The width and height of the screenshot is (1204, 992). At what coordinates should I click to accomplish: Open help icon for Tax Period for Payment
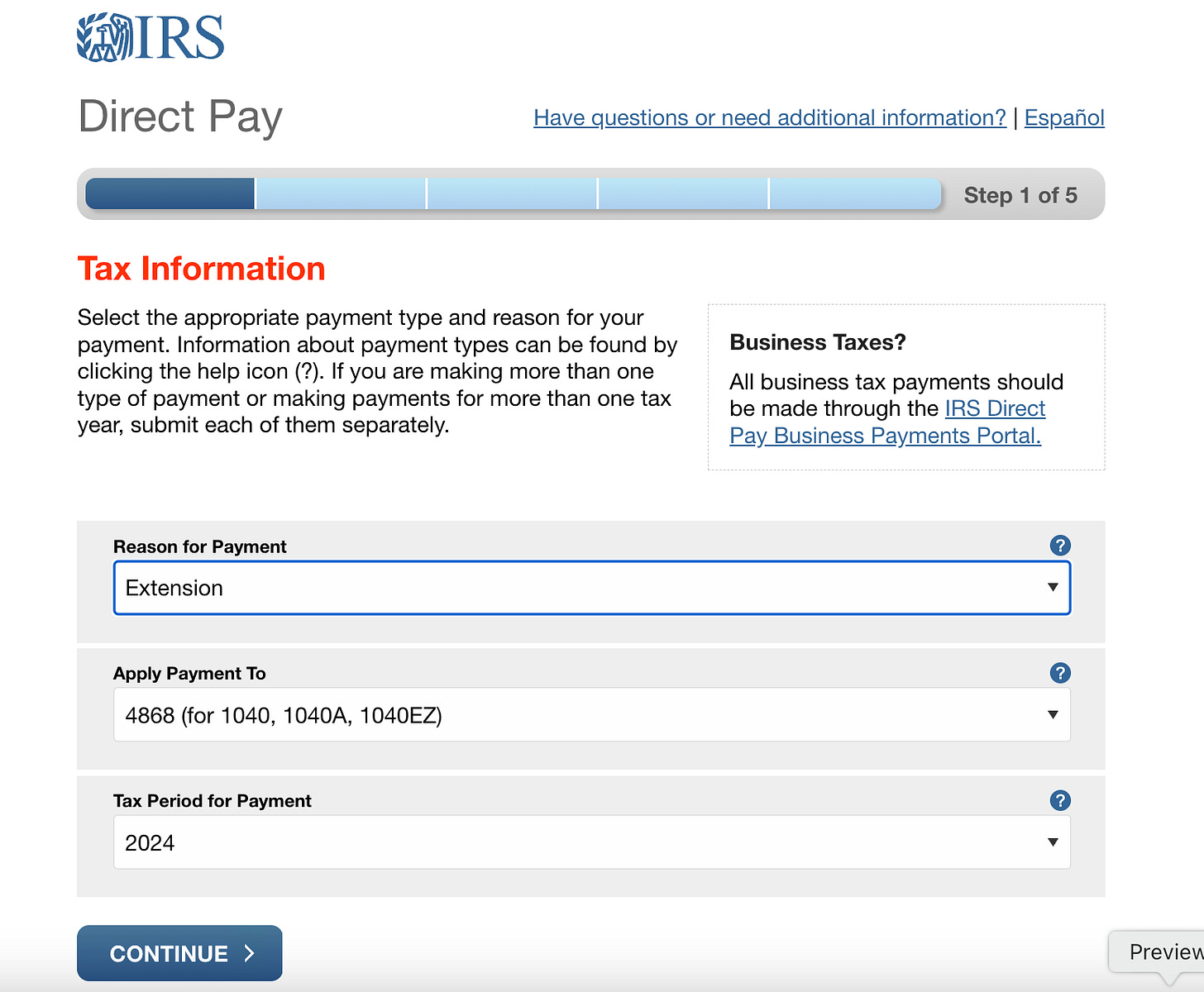click(x=1060, y=800)
